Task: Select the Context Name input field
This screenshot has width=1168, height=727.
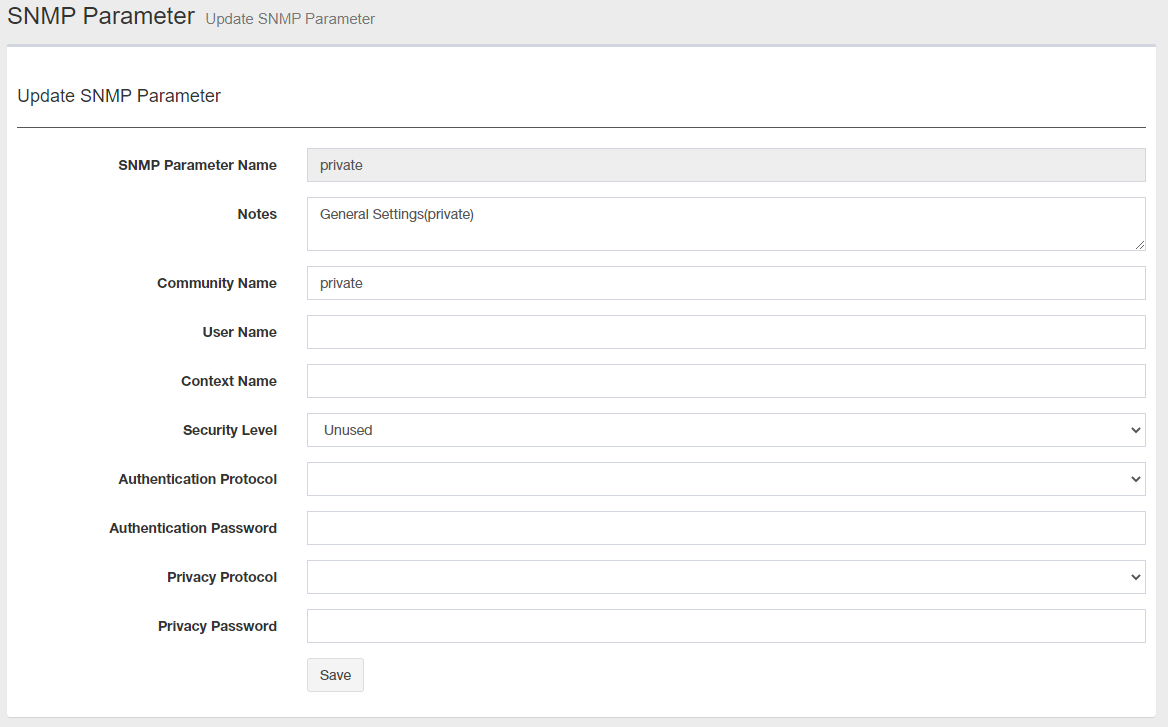Action: (x=725, y=381)
